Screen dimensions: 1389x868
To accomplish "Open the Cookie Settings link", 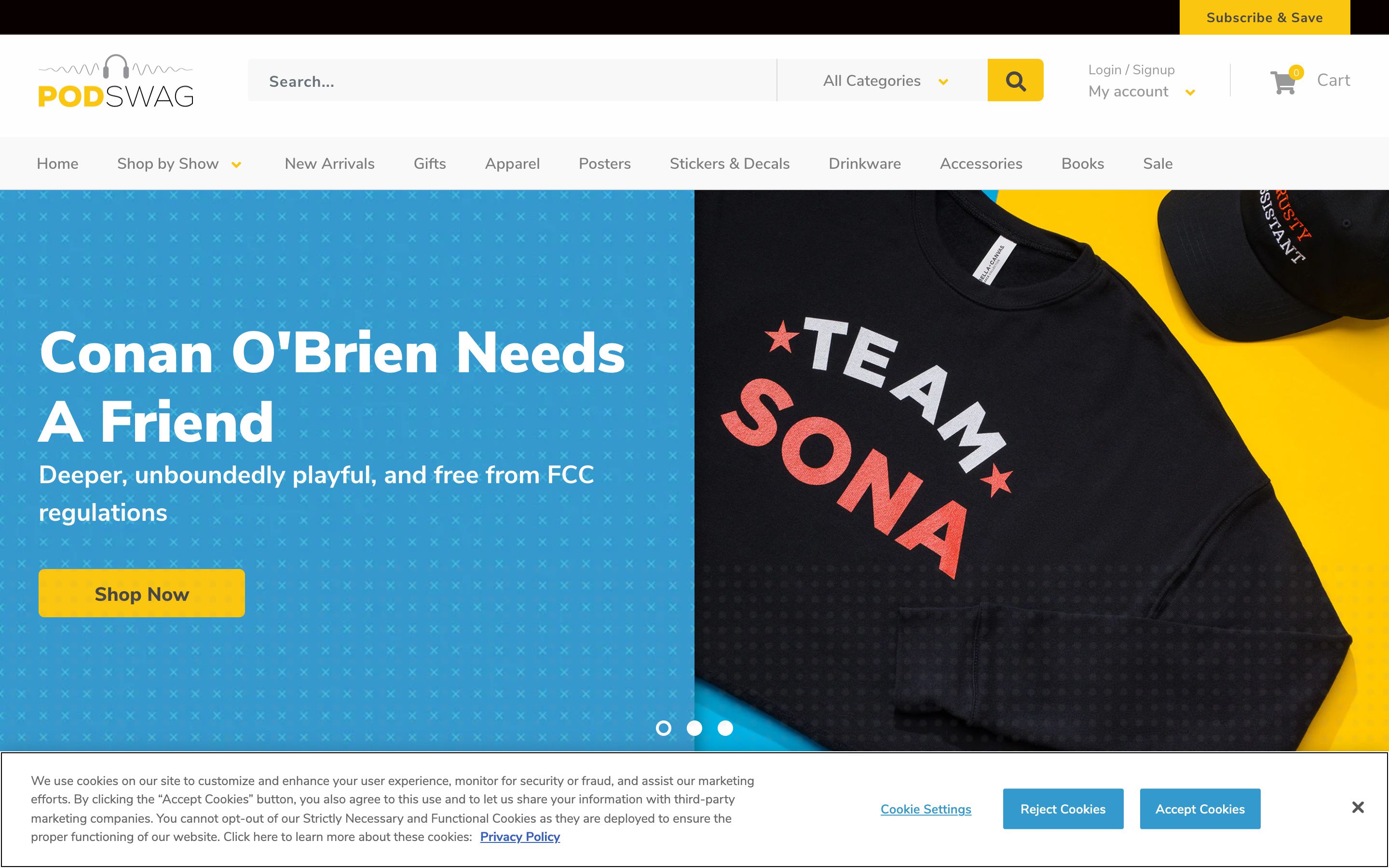I will (x=926, y=810).
